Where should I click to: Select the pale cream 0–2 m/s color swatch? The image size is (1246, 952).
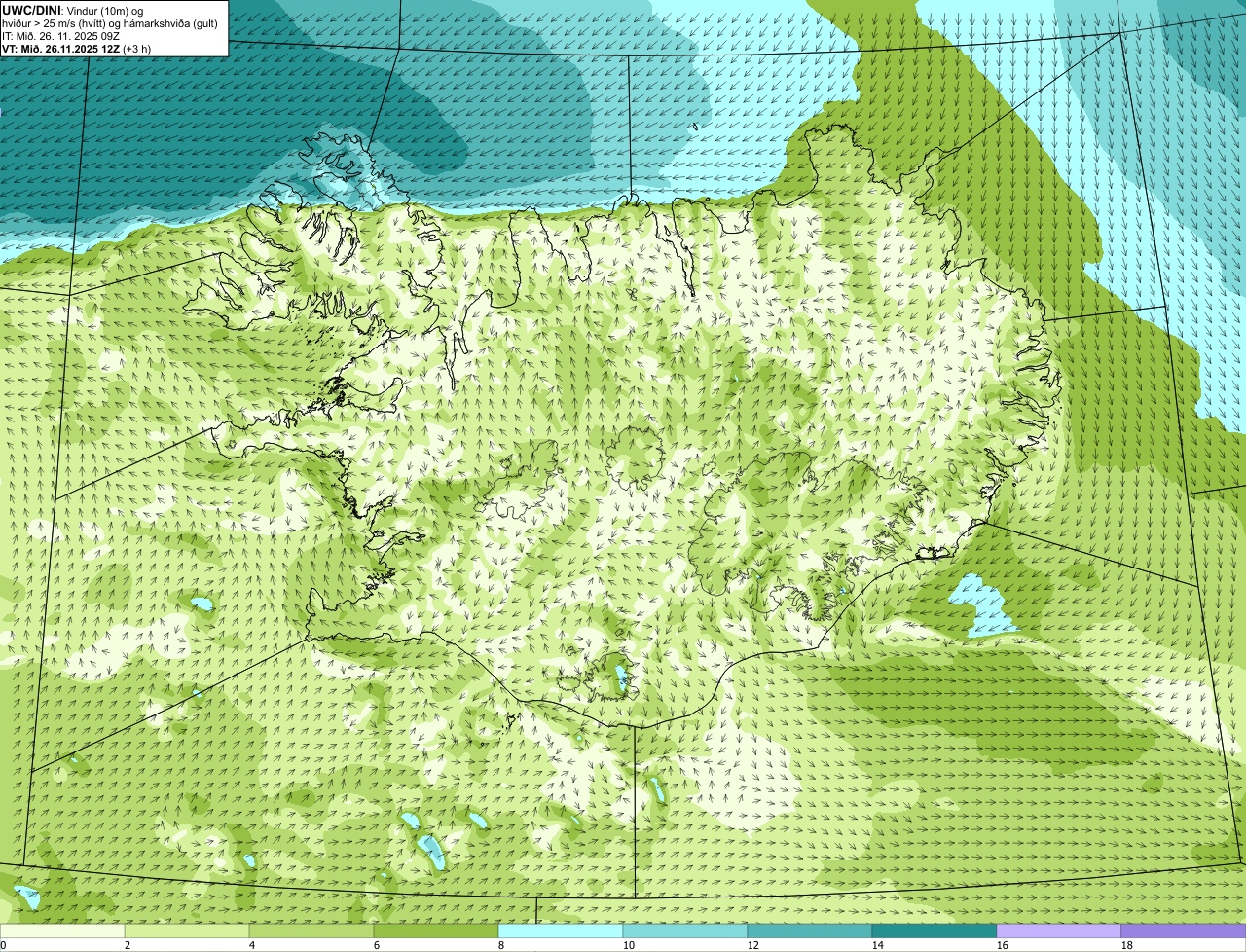click(x=62, y=932)
